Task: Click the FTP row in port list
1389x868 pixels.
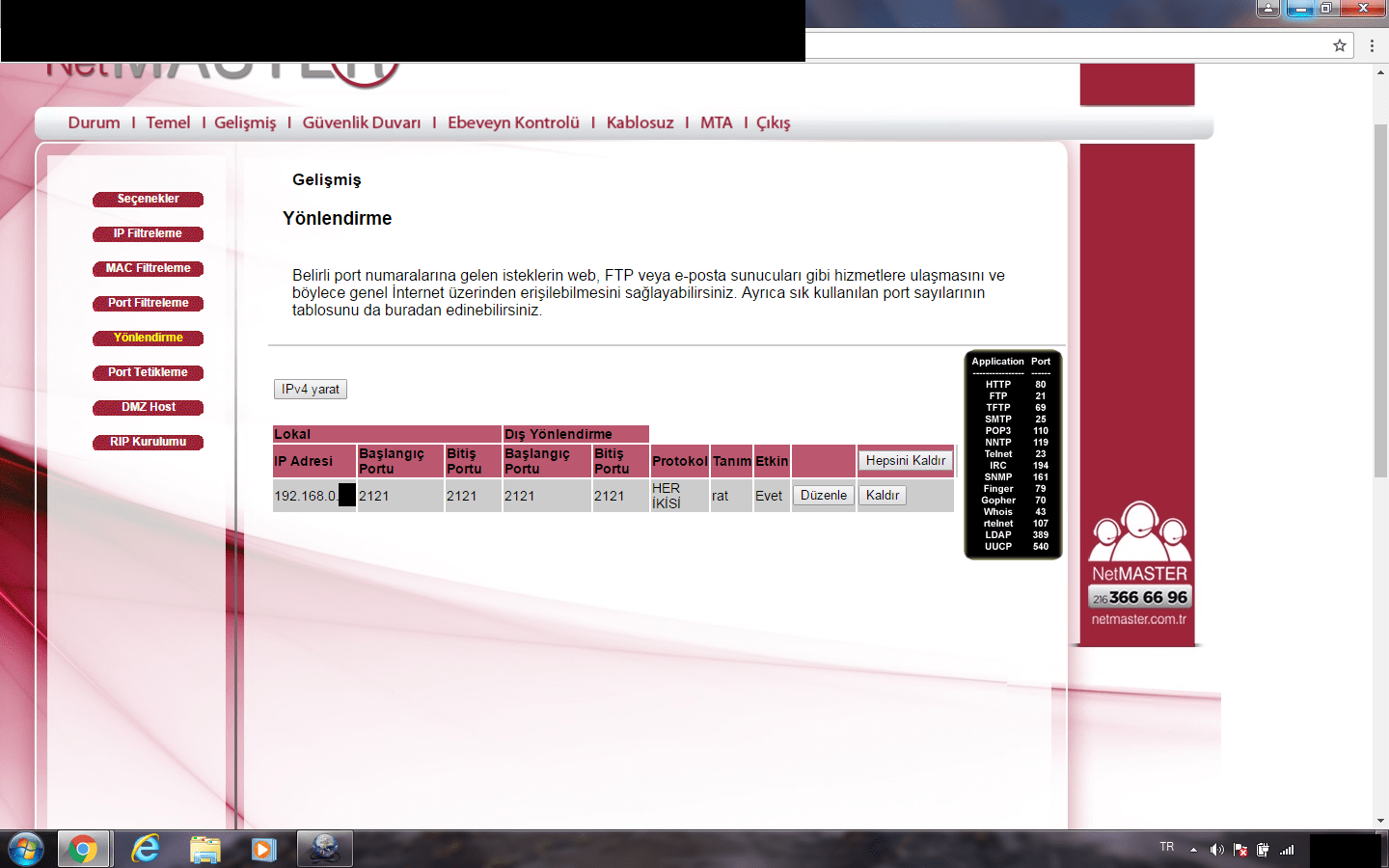Action: [1014, 396]
